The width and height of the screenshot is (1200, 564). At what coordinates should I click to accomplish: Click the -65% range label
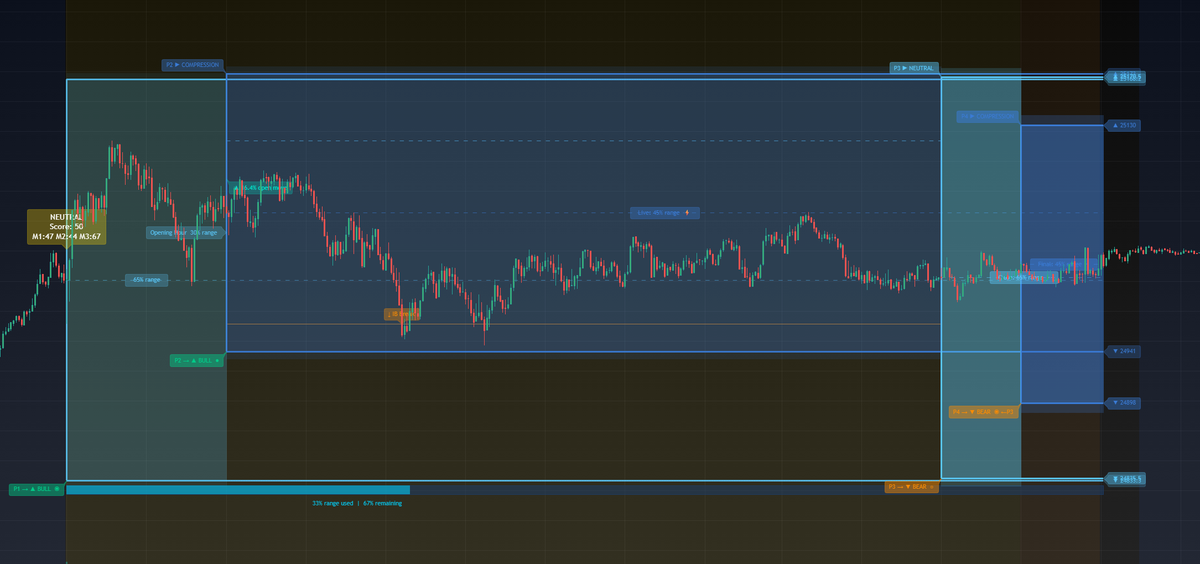coord(146,280)
